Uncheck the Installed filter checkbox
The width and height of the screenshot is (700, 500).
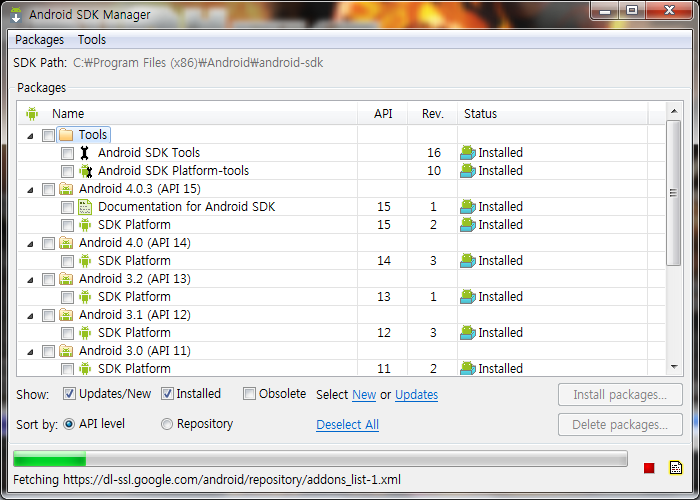pos(167,394)
